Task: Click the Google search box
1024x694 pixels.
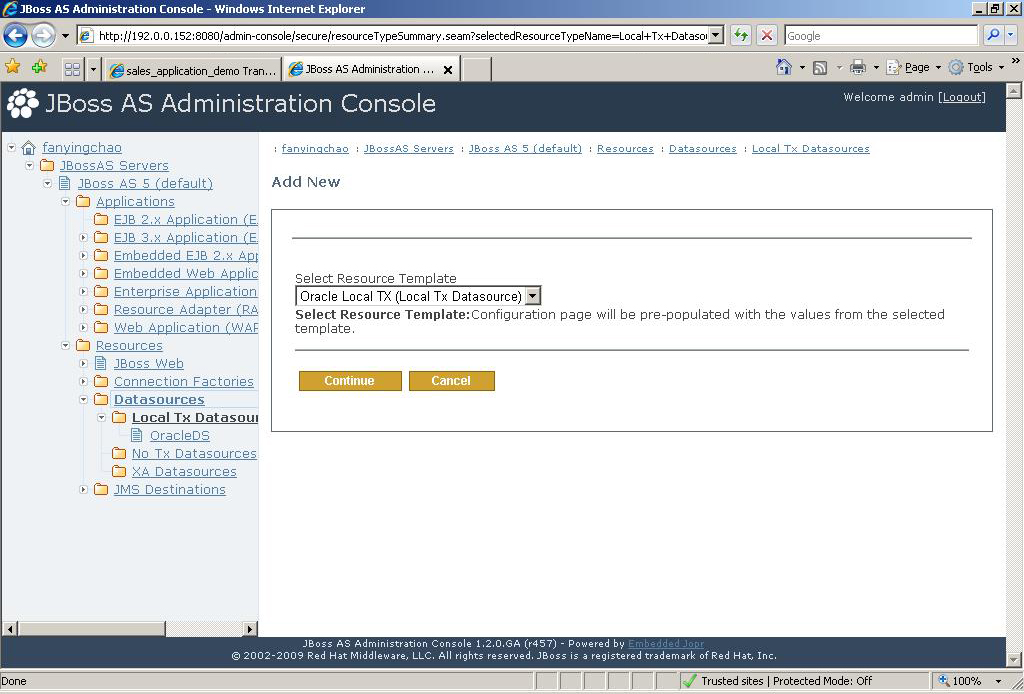Action: 881,35
